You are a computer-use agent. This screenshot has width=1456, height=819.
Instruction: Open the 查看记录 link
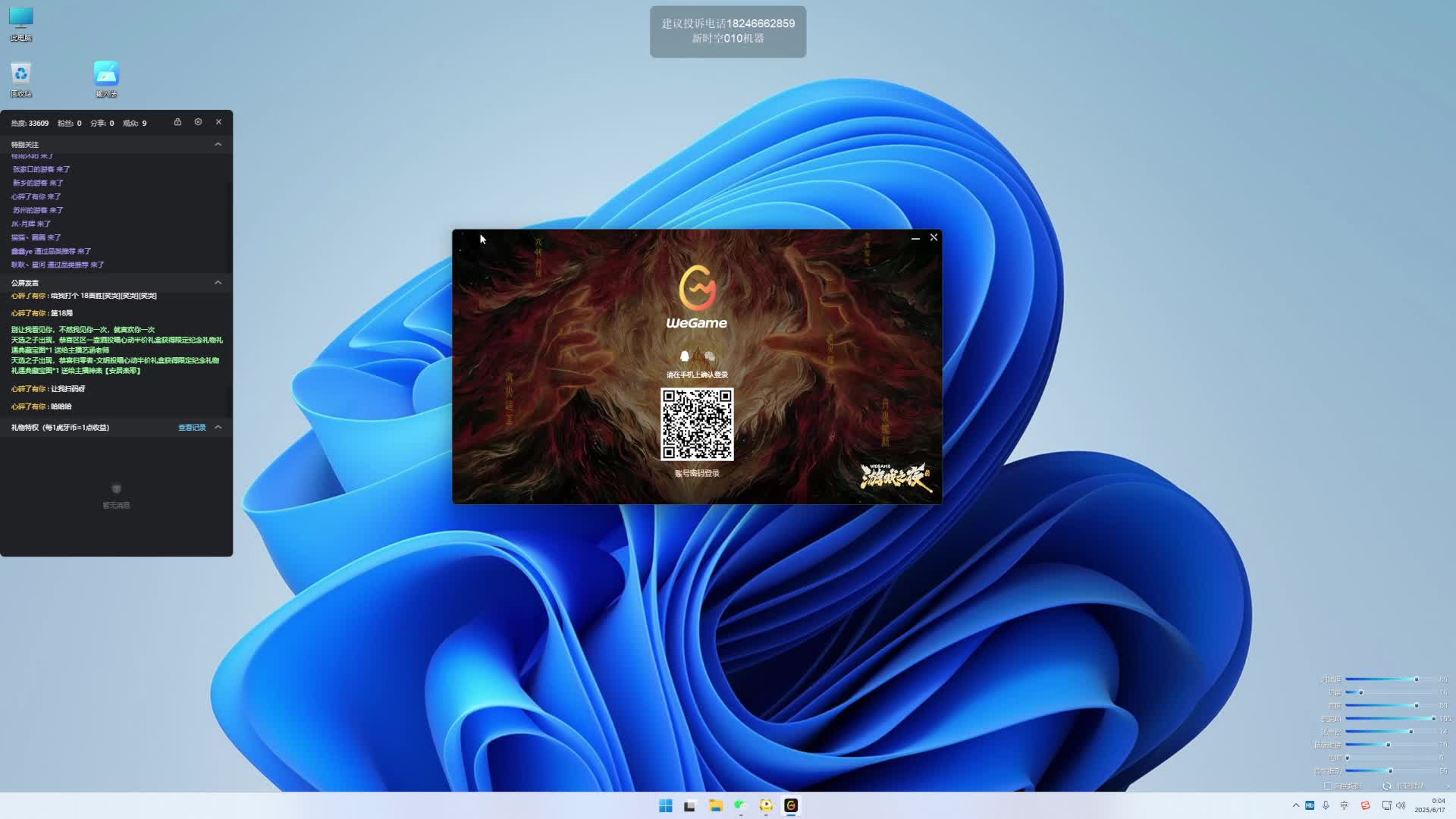coord(192,428)
